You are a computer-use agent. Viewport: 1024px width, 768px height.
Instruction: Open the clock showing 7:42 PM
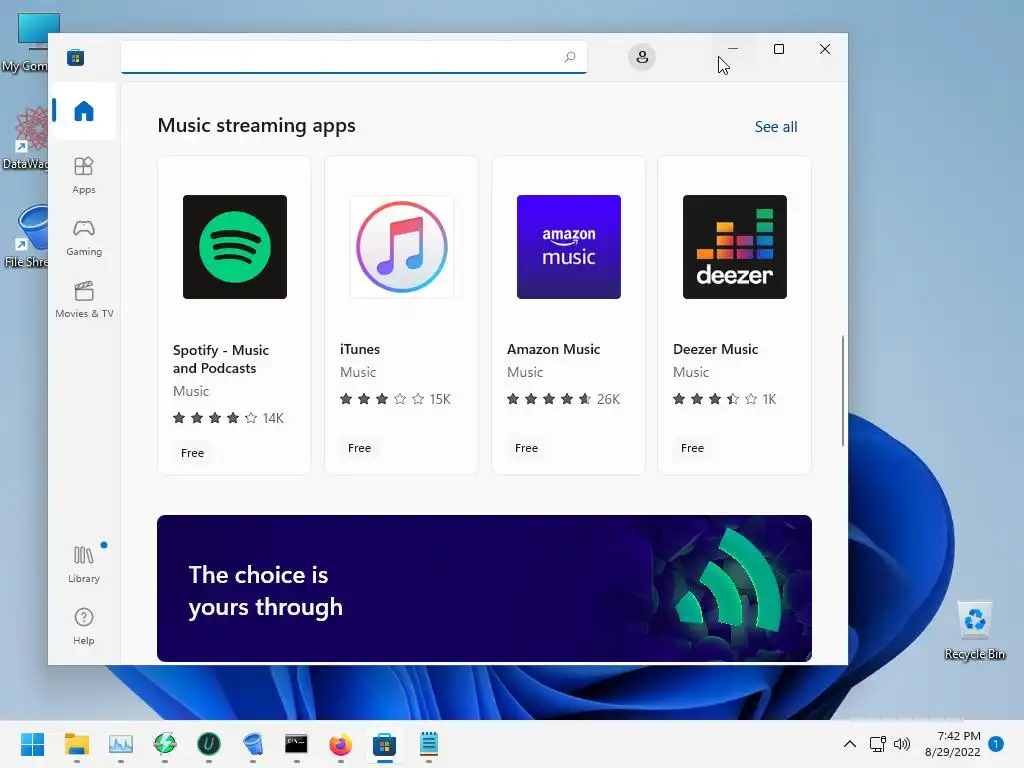pyautogui.click(x=953, y=744)
